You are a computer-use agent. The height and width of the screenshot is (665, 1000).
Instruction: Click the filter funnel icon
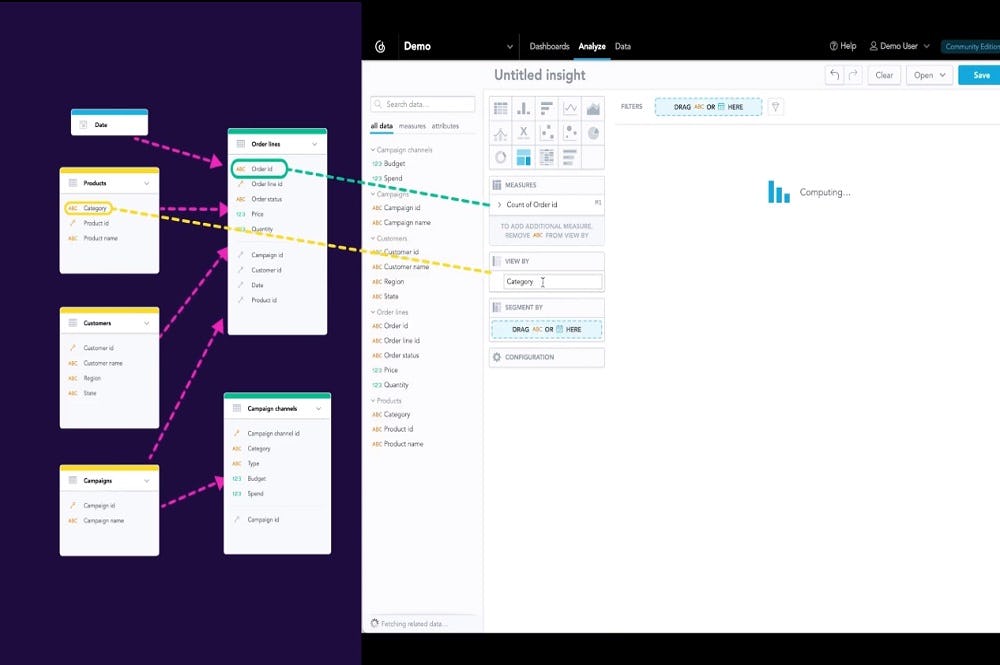coord(775,106)
